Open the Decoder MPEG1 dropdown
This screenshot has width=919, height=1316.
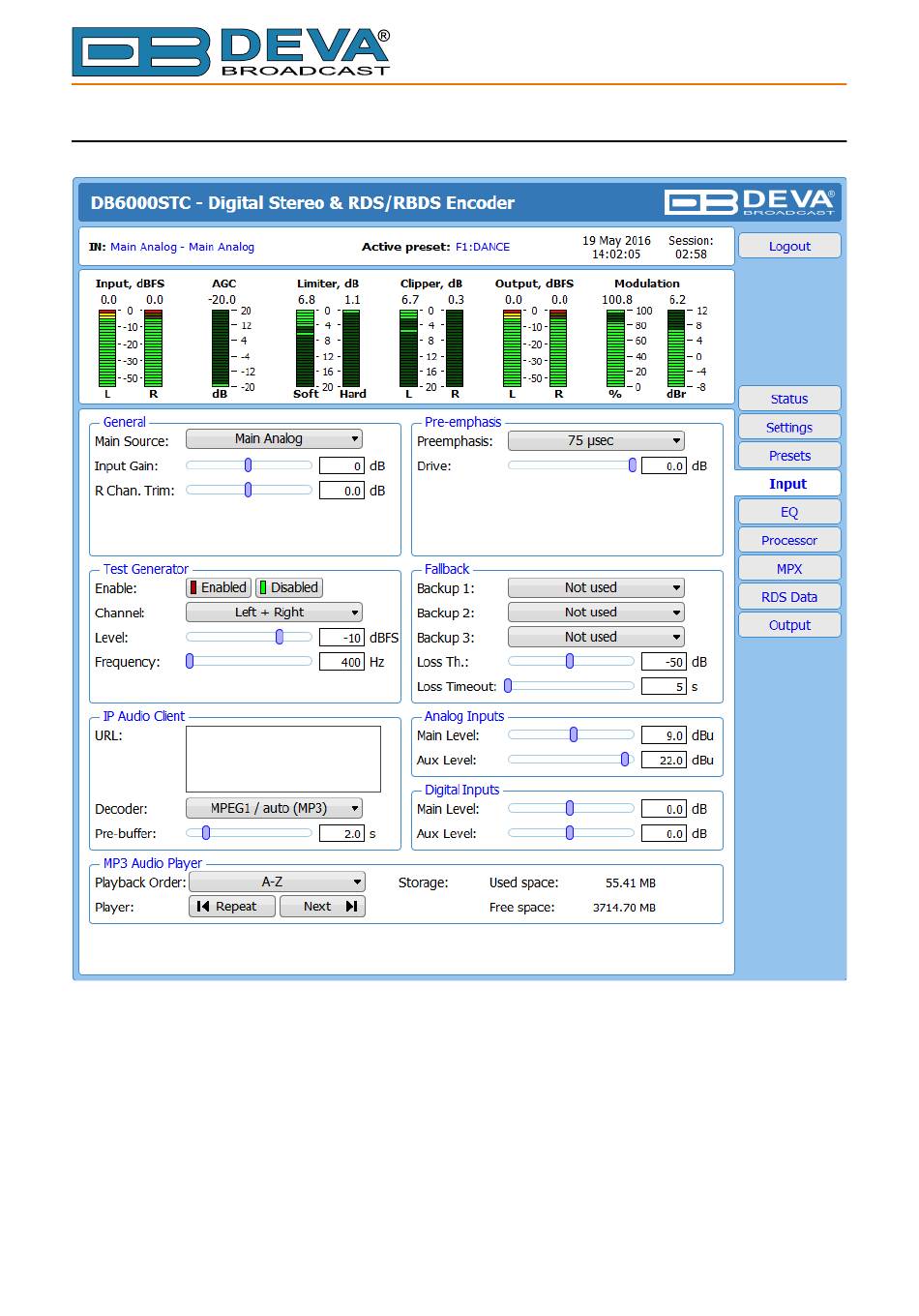274,808
